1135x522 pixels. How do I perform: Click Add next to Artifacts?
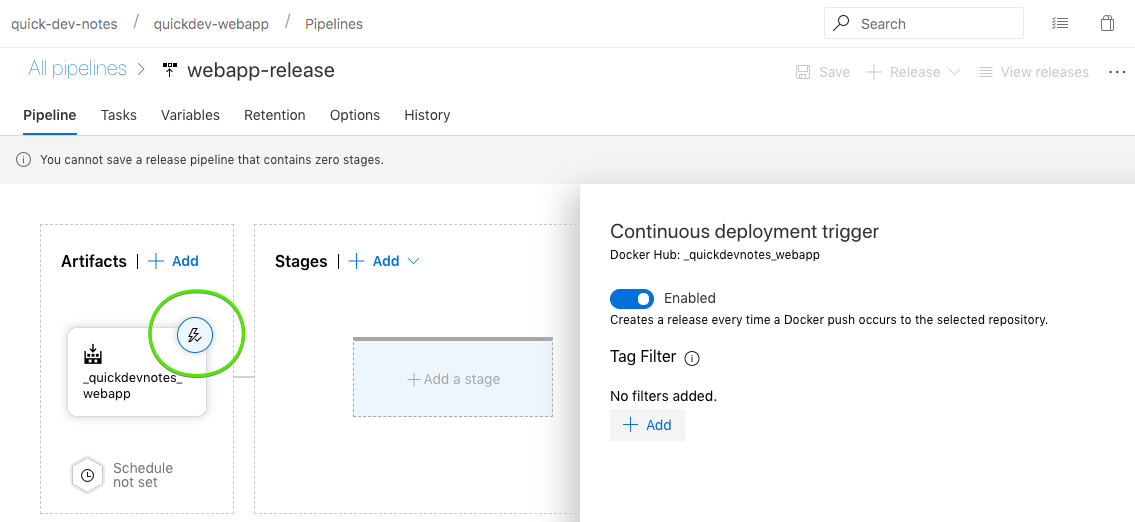(x=173, y=261)
